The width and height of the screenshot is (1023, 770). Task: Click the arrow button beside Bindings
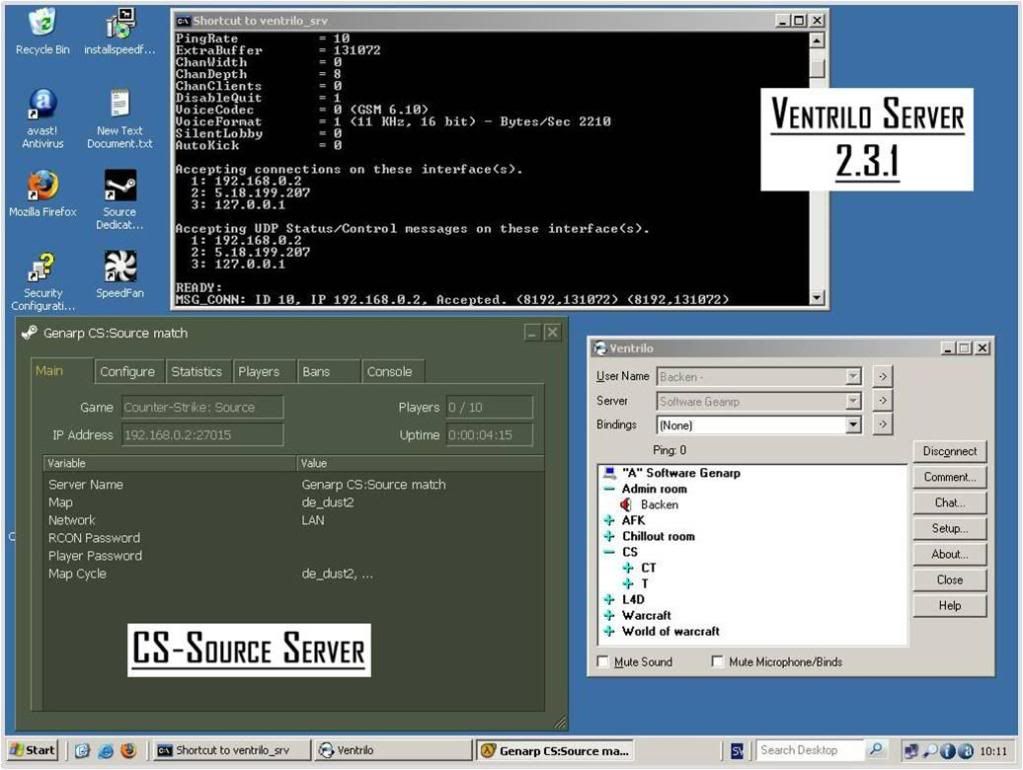click(882, 425)
